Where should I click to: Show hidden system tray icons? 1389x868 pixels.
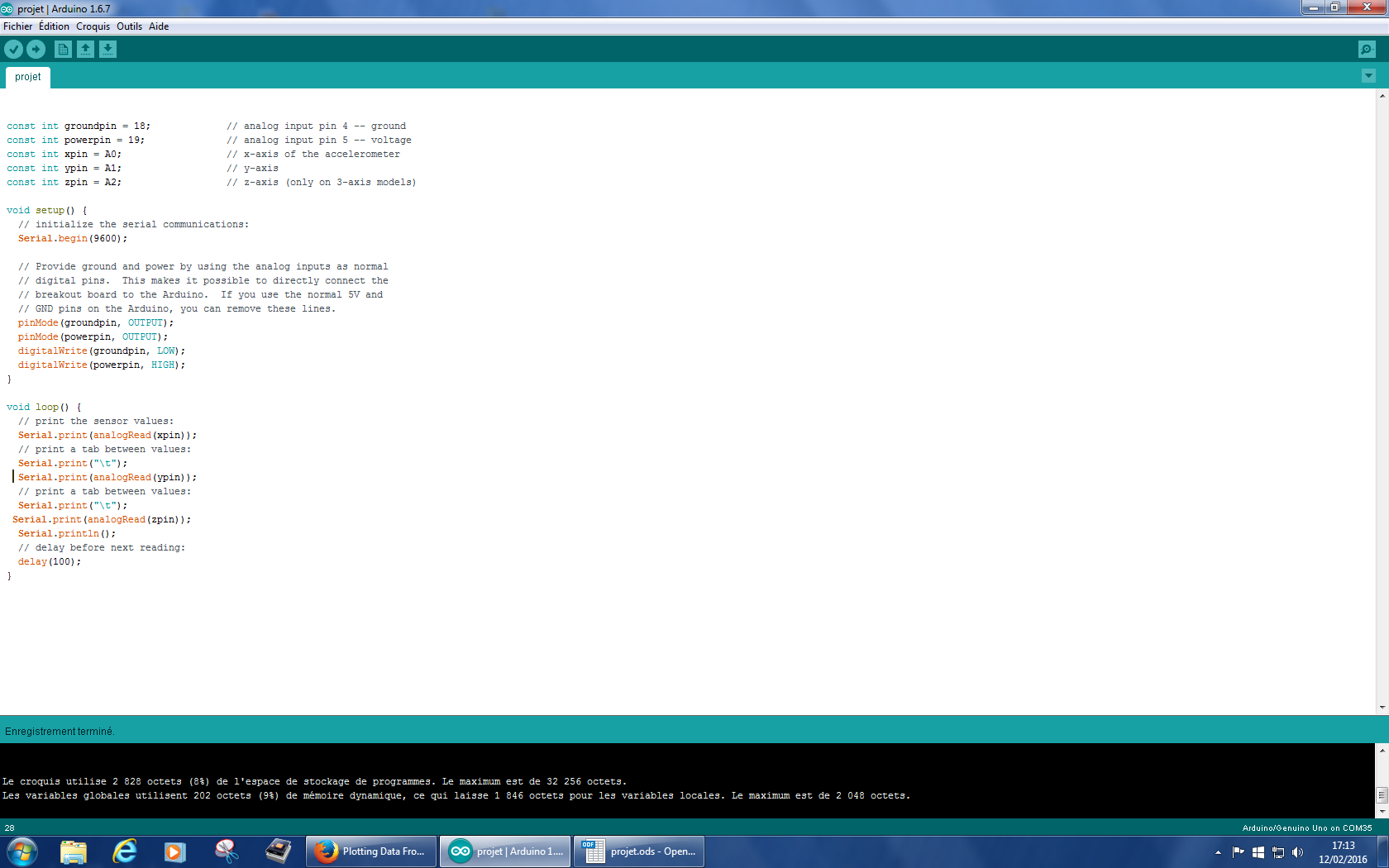(x=1218, y=852)
